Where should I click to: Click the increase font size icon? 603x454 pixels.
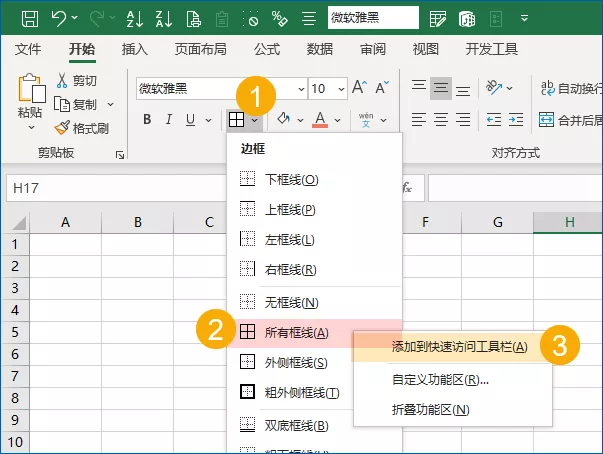tap(360, 87)
